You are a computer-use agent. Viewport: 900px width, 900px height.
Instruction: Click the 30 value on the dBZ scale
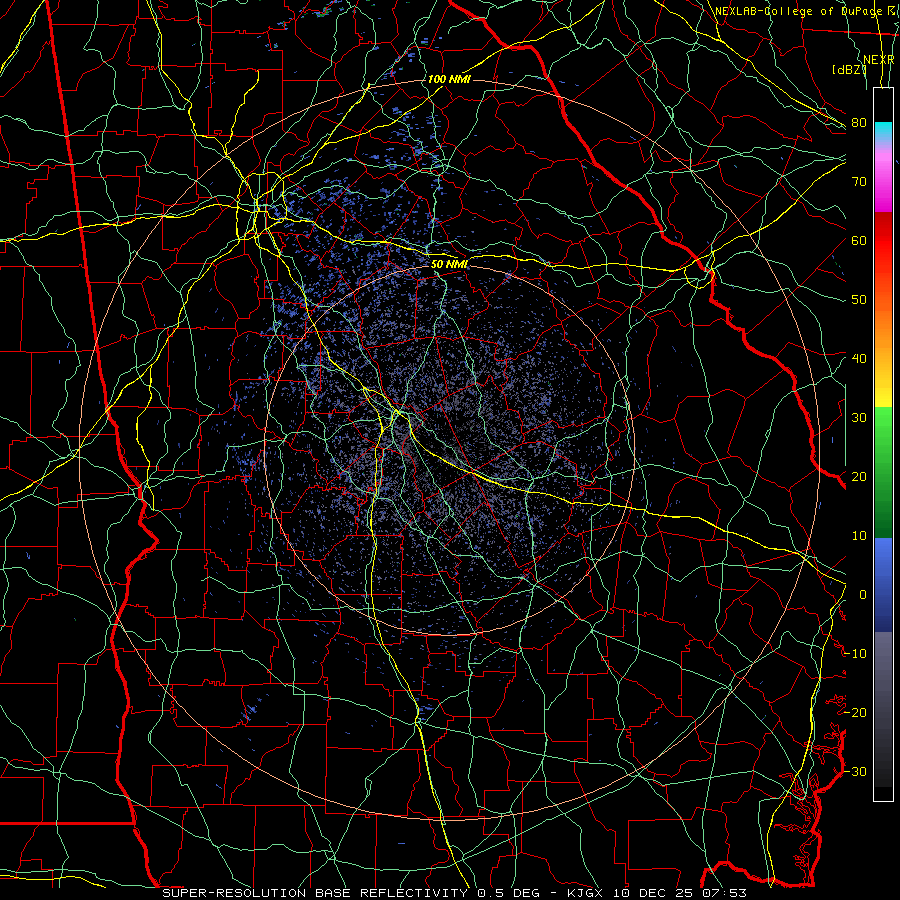[859, 418]
